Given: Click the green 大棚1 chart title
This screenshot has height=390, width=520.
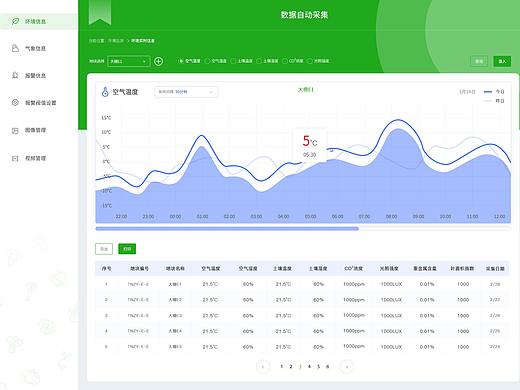Looking at the screenshot, I should click(306, 90).
